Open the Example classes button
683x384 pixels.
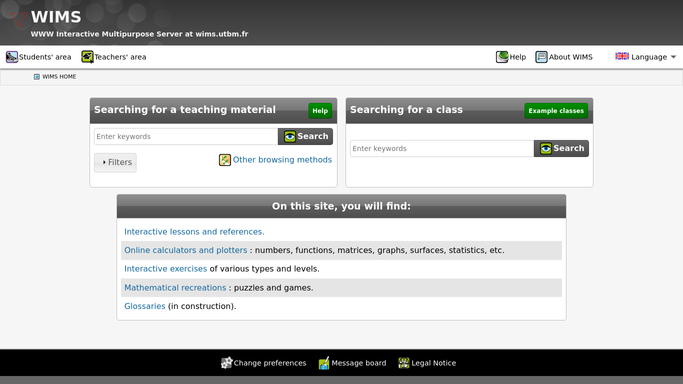(x=556, y=111)
